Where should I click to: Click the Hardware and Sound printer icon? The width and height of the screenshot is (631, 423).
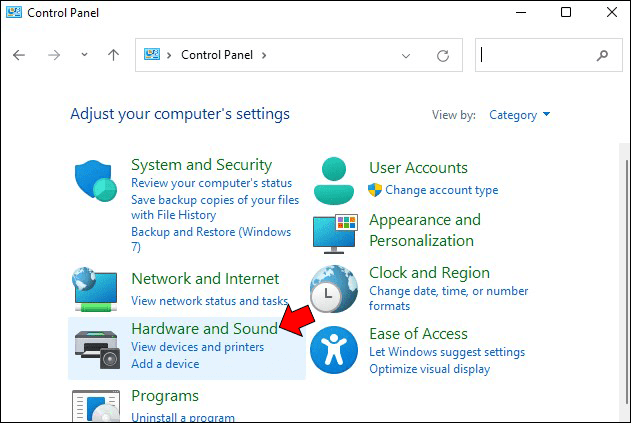[97, 347]
